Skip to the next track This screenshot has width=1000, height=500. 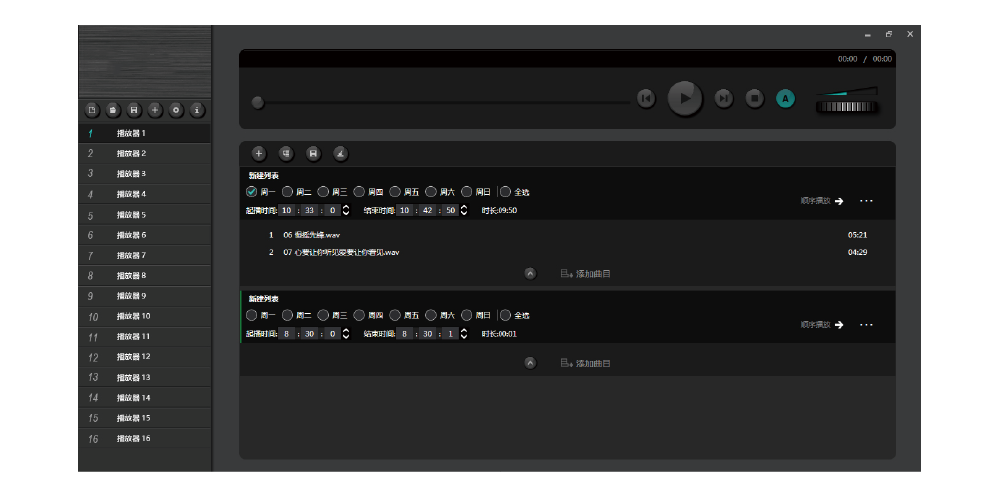tap(724, 98)
